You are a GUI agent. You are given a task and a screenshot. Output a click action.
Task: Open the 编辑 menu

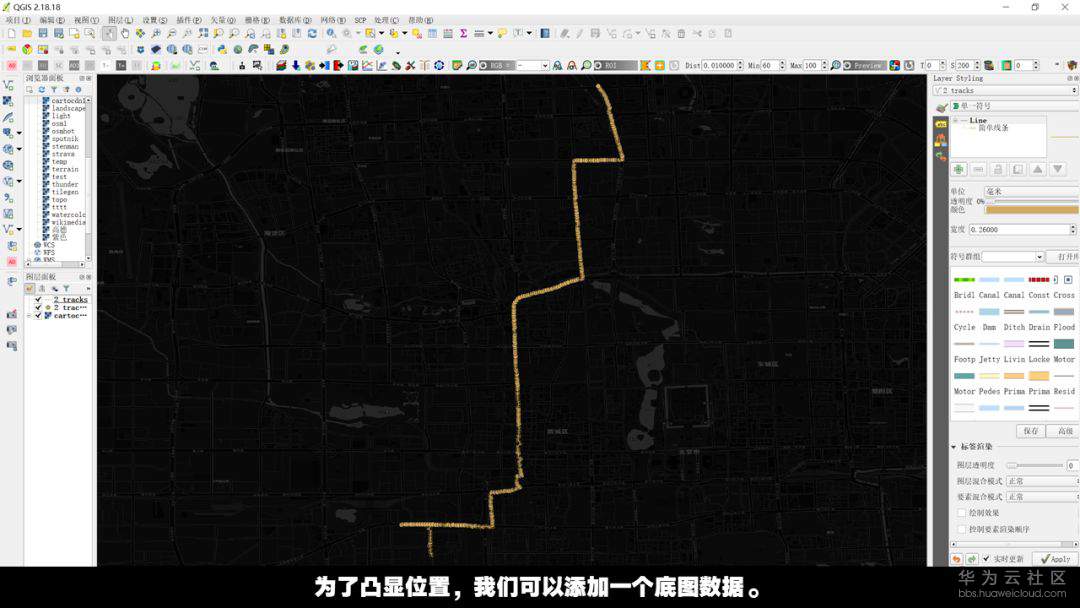pyautogui.click(x=52, y=20)
